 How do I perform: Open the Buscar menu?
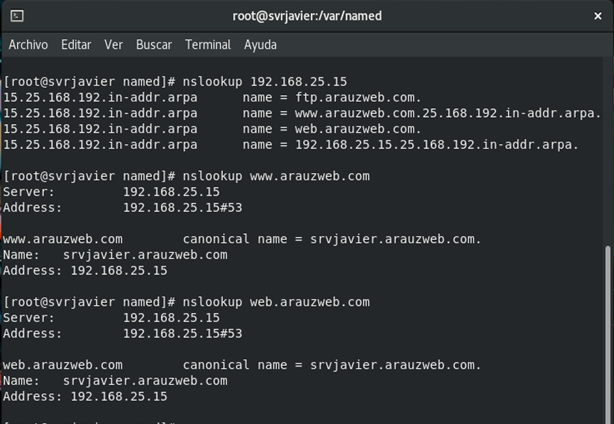pos(154,45)
